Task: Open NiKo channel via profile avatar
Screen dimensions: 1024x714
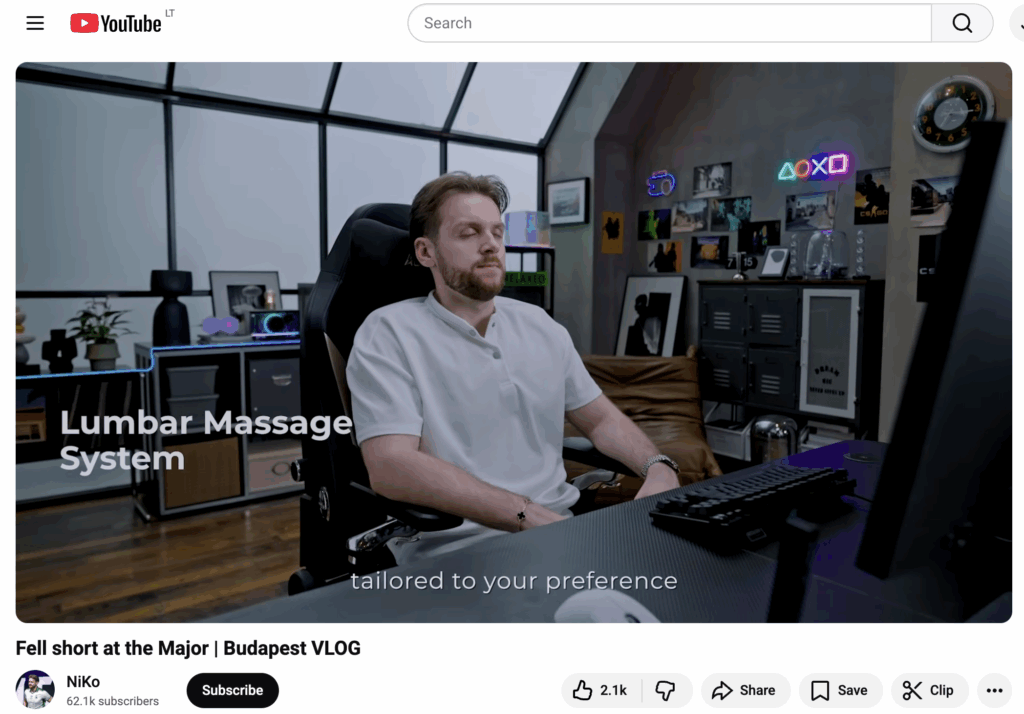Action: point(35,690)
